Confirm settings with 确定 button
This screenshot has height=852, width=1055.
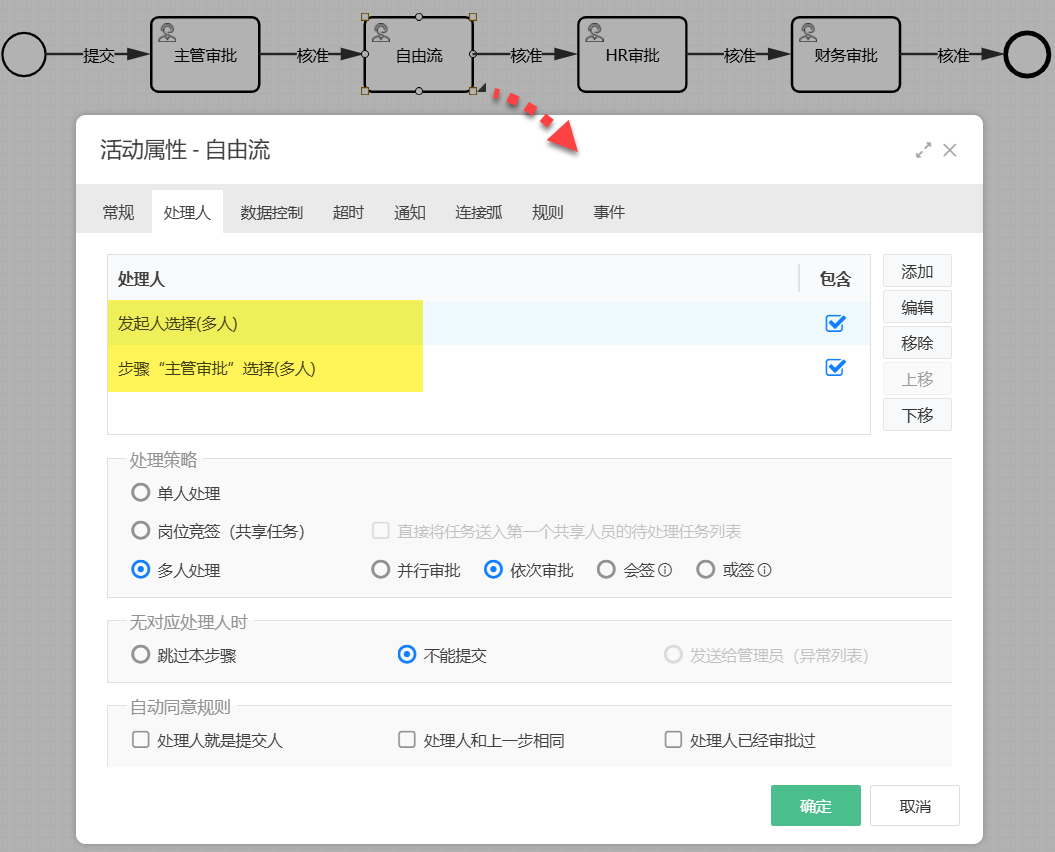(x=815, y=805)
